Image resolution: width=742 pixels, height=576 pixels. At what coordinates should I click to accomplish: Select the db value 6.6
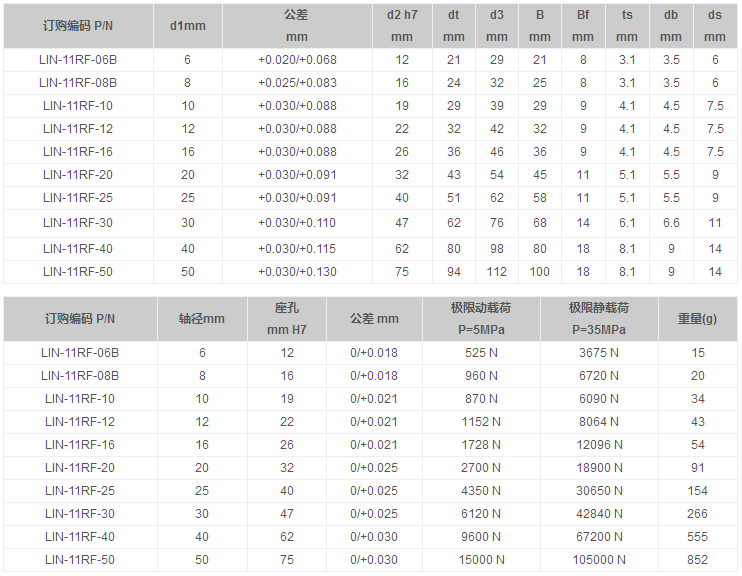tap(671, 223)
